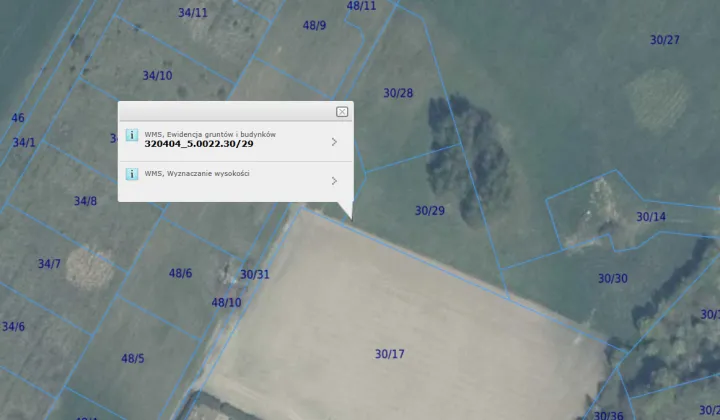Open parcel ID 320404_5.0022.30/29 details
Screen dimensions: 720x420
(199, 144)
